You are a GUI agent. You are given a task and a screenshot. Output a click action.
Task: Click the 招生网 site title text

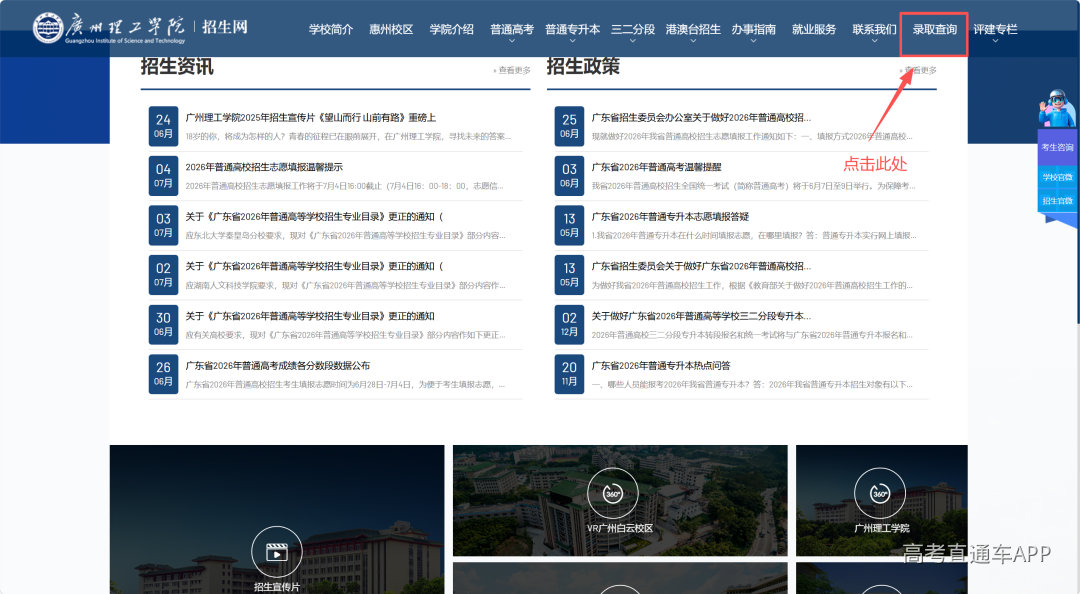tap(225, 27)
